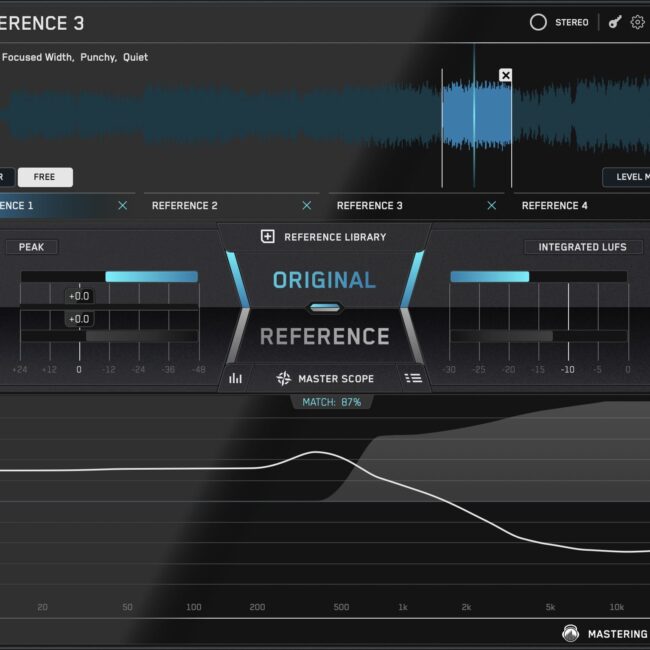The height and width of the screenshot is (650, 650).
Task: Switch to the Reference 2 tab
Action: 185,205
